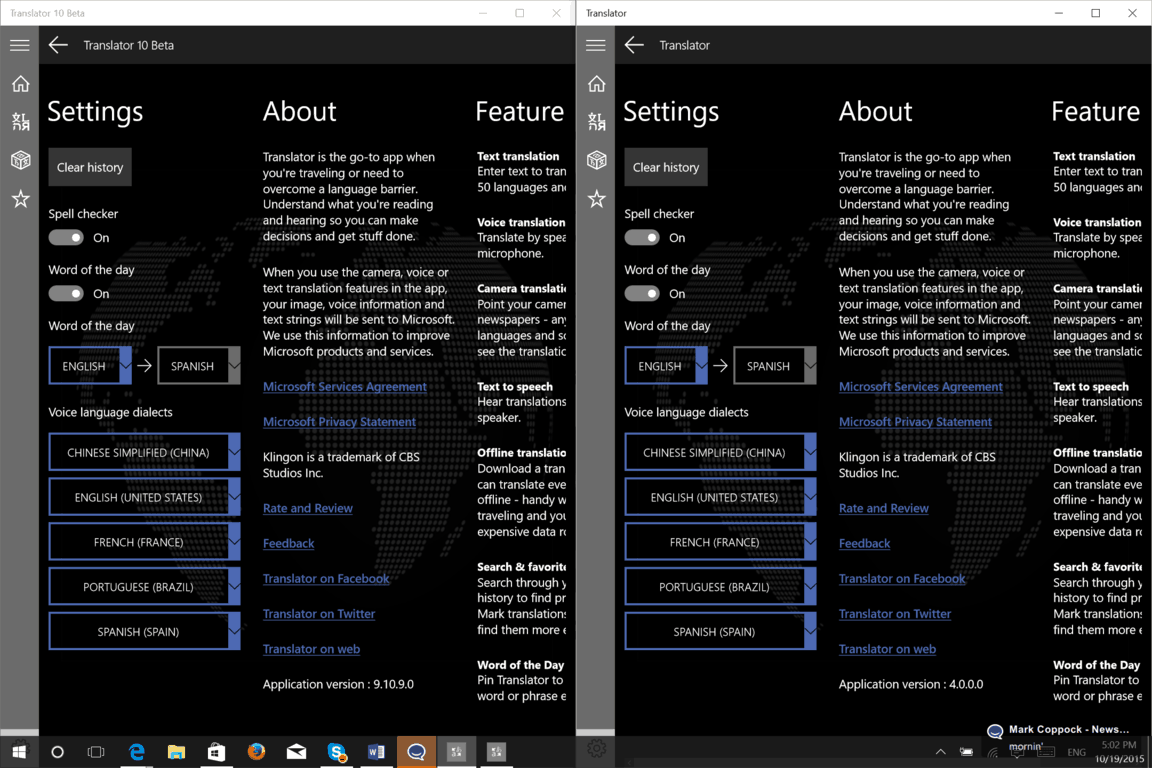Click Clear history in the Translator window
The height and width of the screenshot is (768, 1152).
tap(666, 167)
